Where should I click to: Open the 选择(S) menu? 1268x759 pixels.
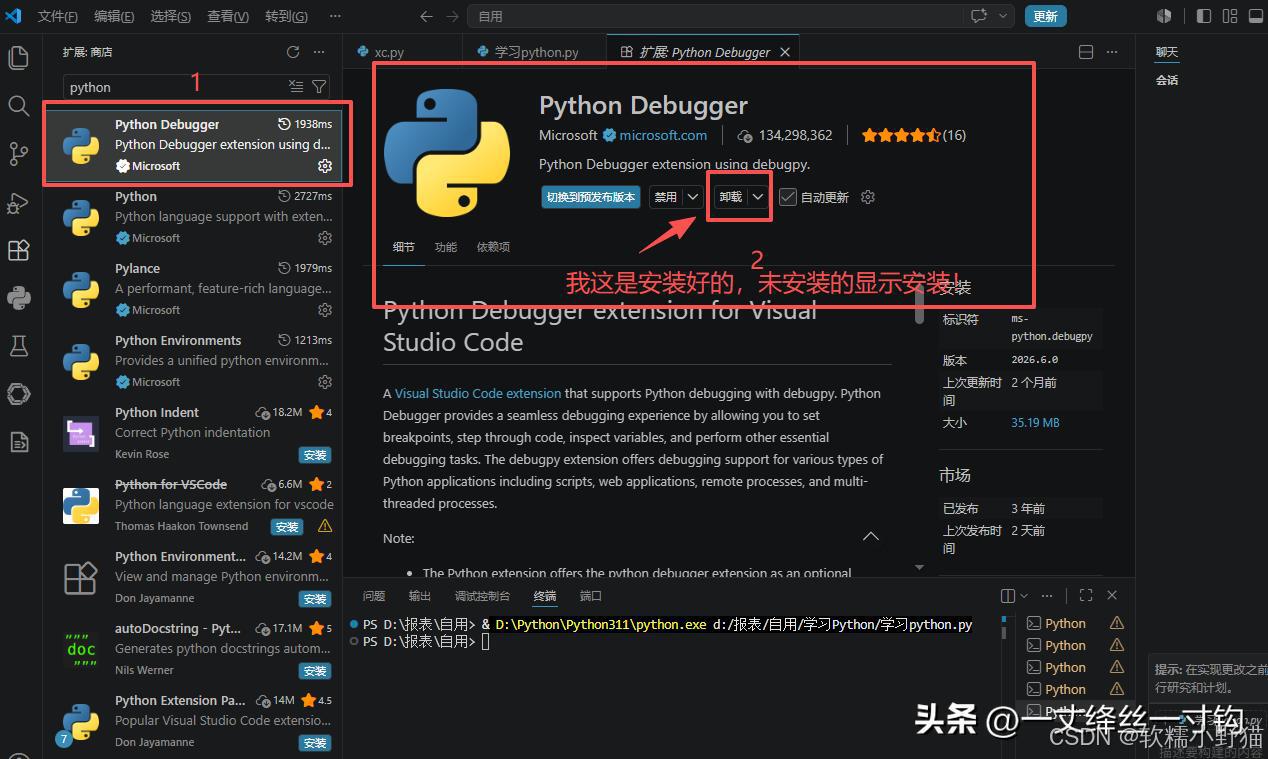(171, 16)
